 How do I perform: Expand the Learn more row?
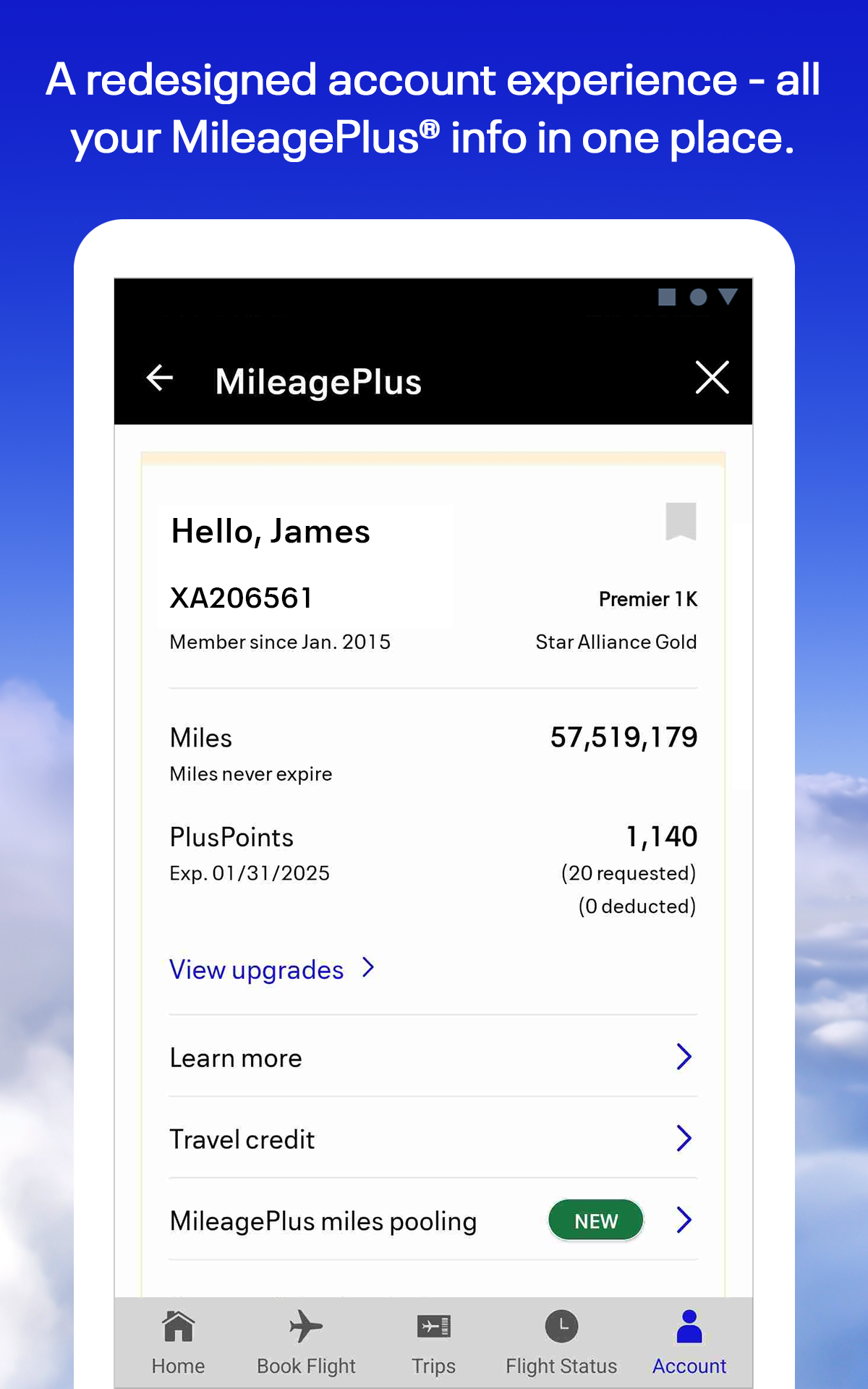685,1057
